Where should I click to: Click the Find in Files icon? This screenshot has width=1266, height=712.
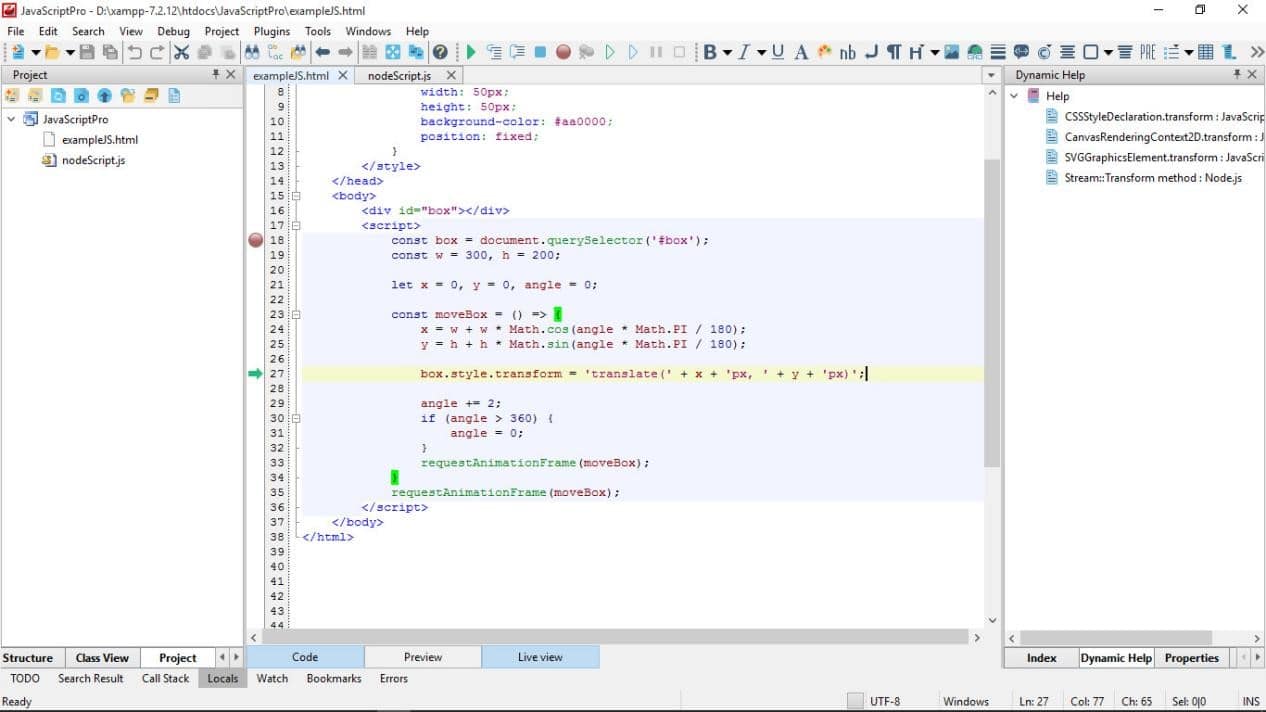(x=299, y=52)
